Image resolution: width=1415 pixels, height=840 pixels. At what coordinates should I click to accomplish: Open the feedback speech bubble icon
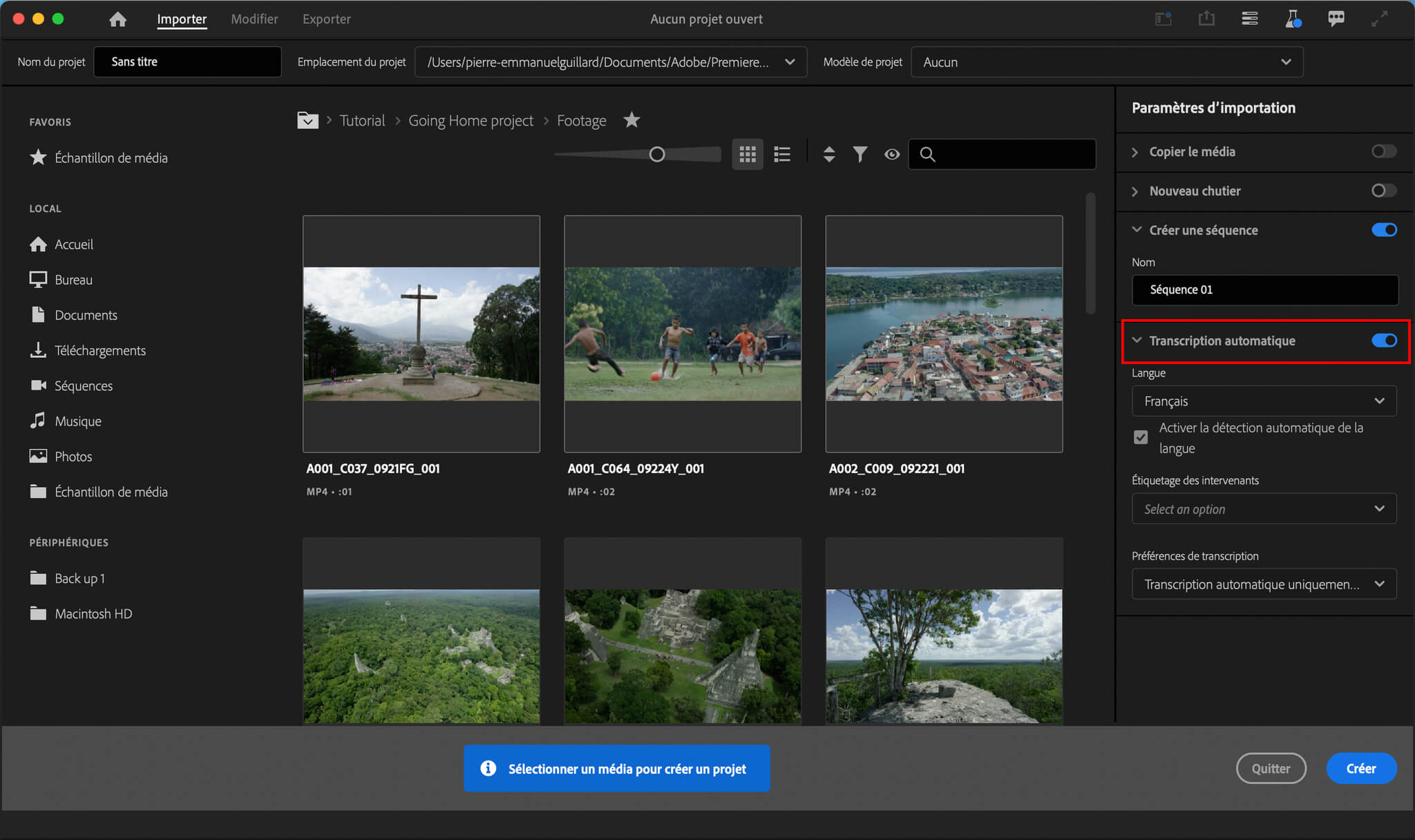coord(1336,19)
